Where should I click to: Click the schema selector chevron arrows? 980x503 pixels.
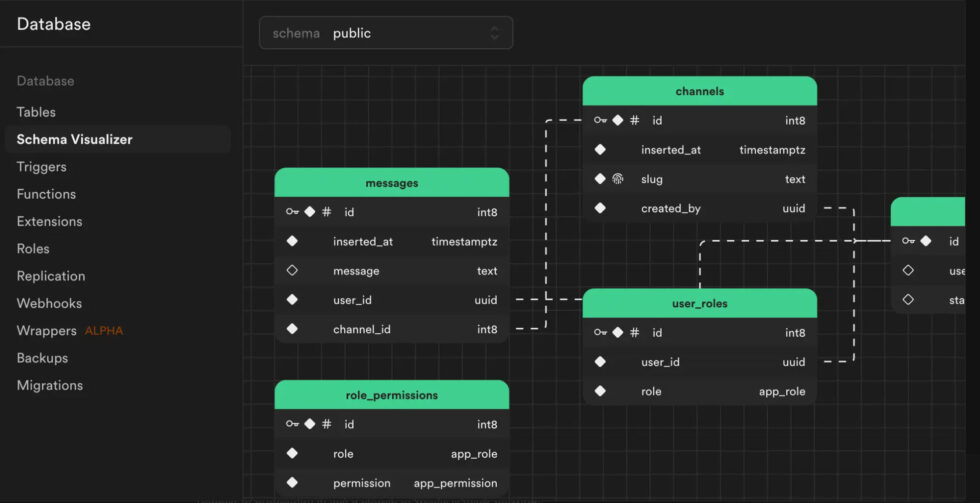pos(494,33)
